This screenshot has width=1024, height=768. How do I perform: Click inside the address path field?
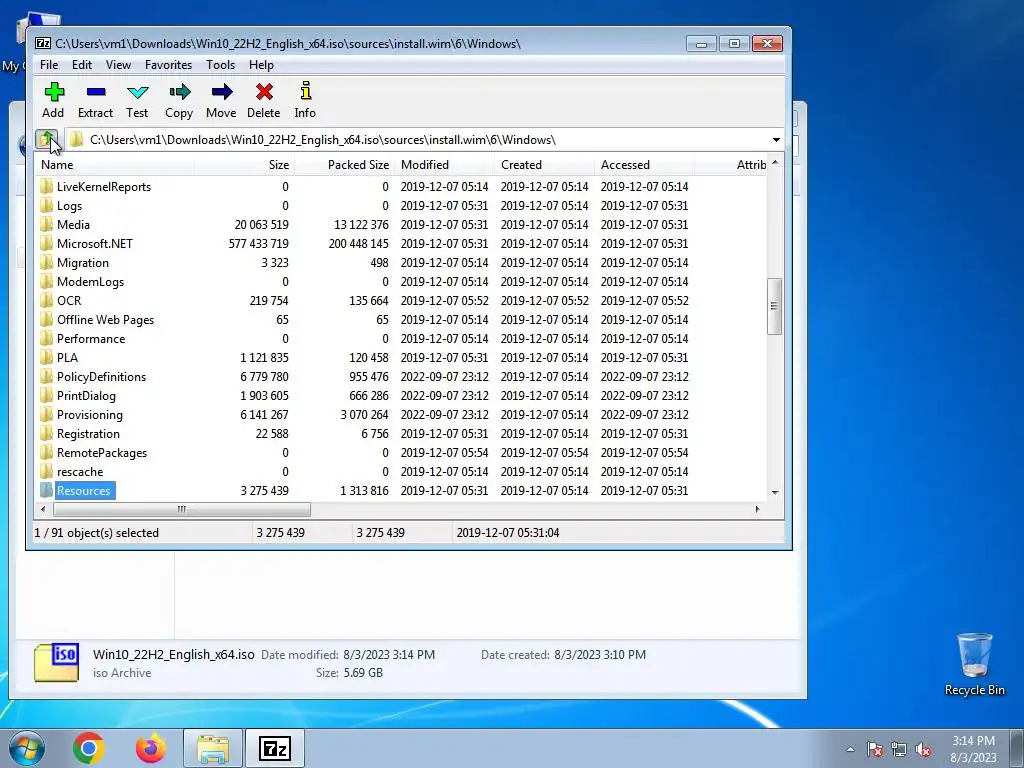(x=418, y=140)
